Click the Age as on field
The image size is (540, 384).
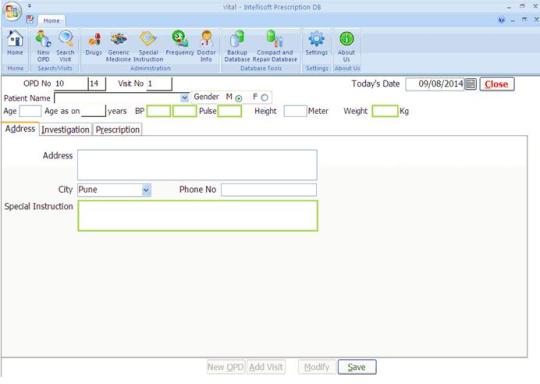click(93, 111)
